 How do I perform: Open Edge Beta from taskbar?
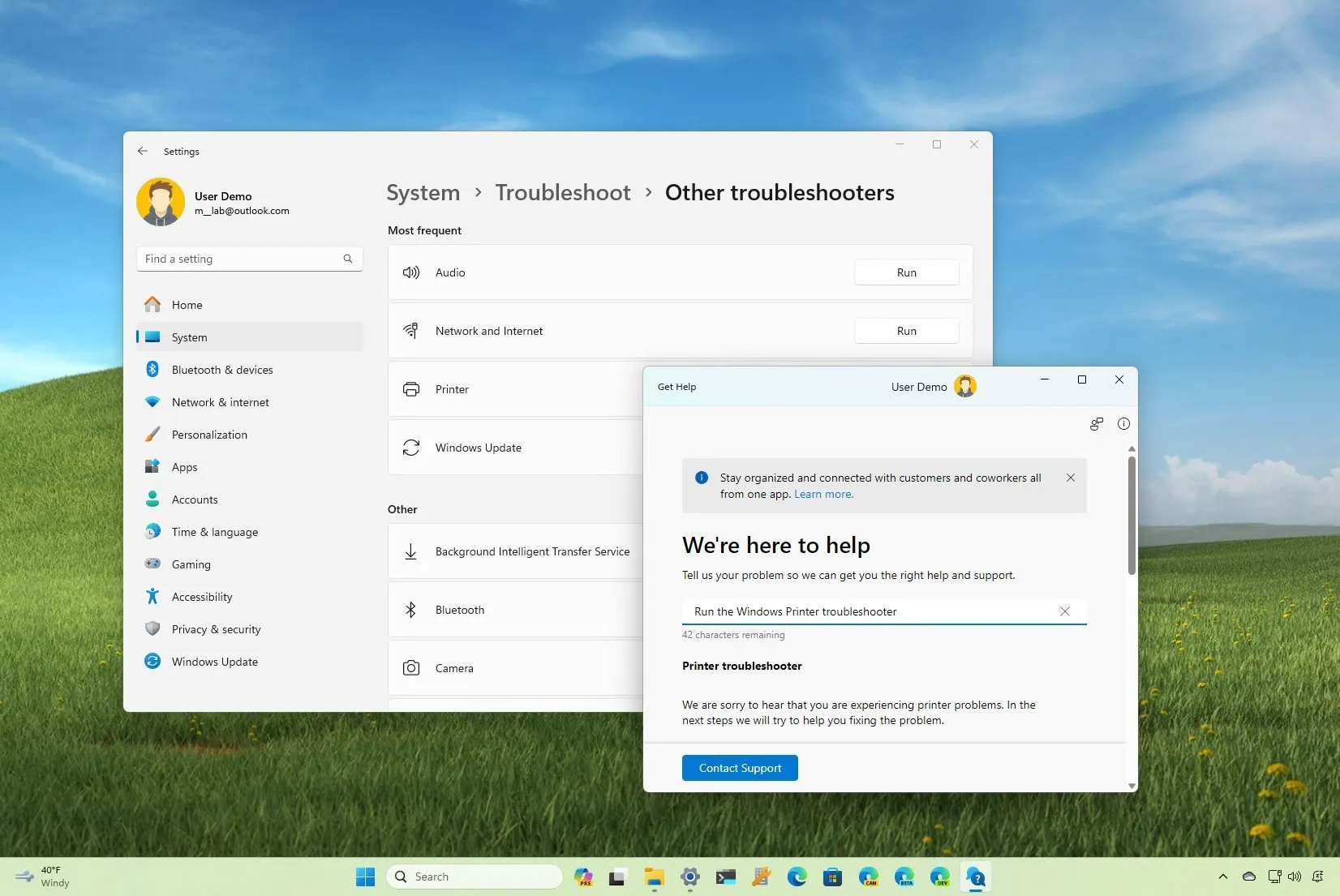904,877
